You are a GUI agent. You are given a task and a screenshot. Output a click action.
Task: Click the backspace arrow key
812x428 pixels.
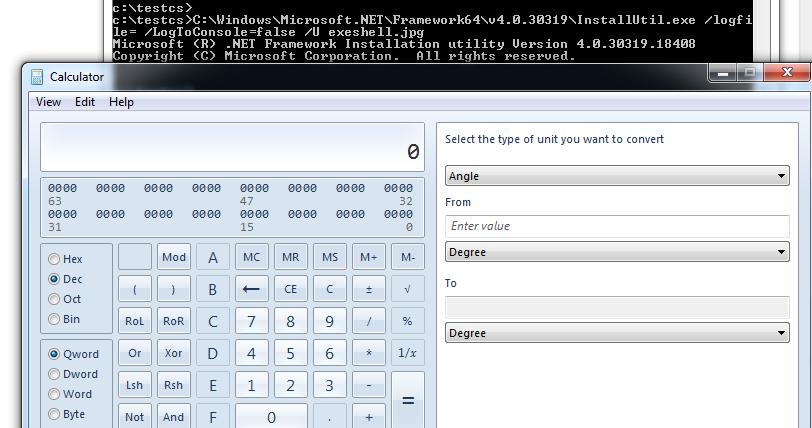coord(252,289)
